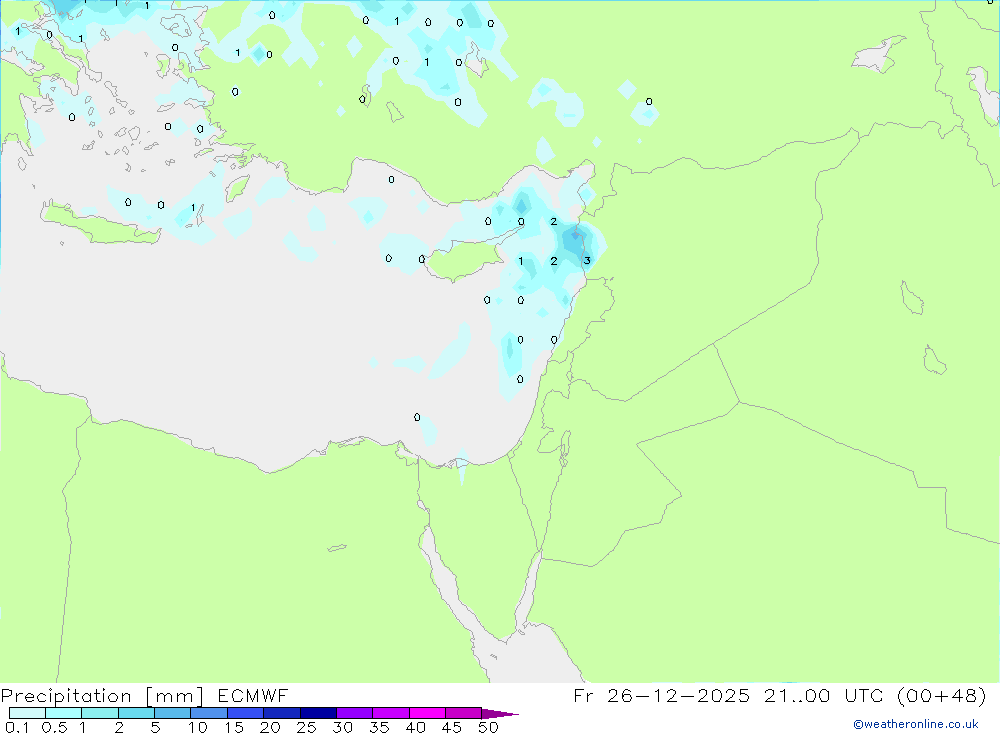1000x733 pixels.
Task: Click the '3' precipitation value on the map
Action: [587, 260]
